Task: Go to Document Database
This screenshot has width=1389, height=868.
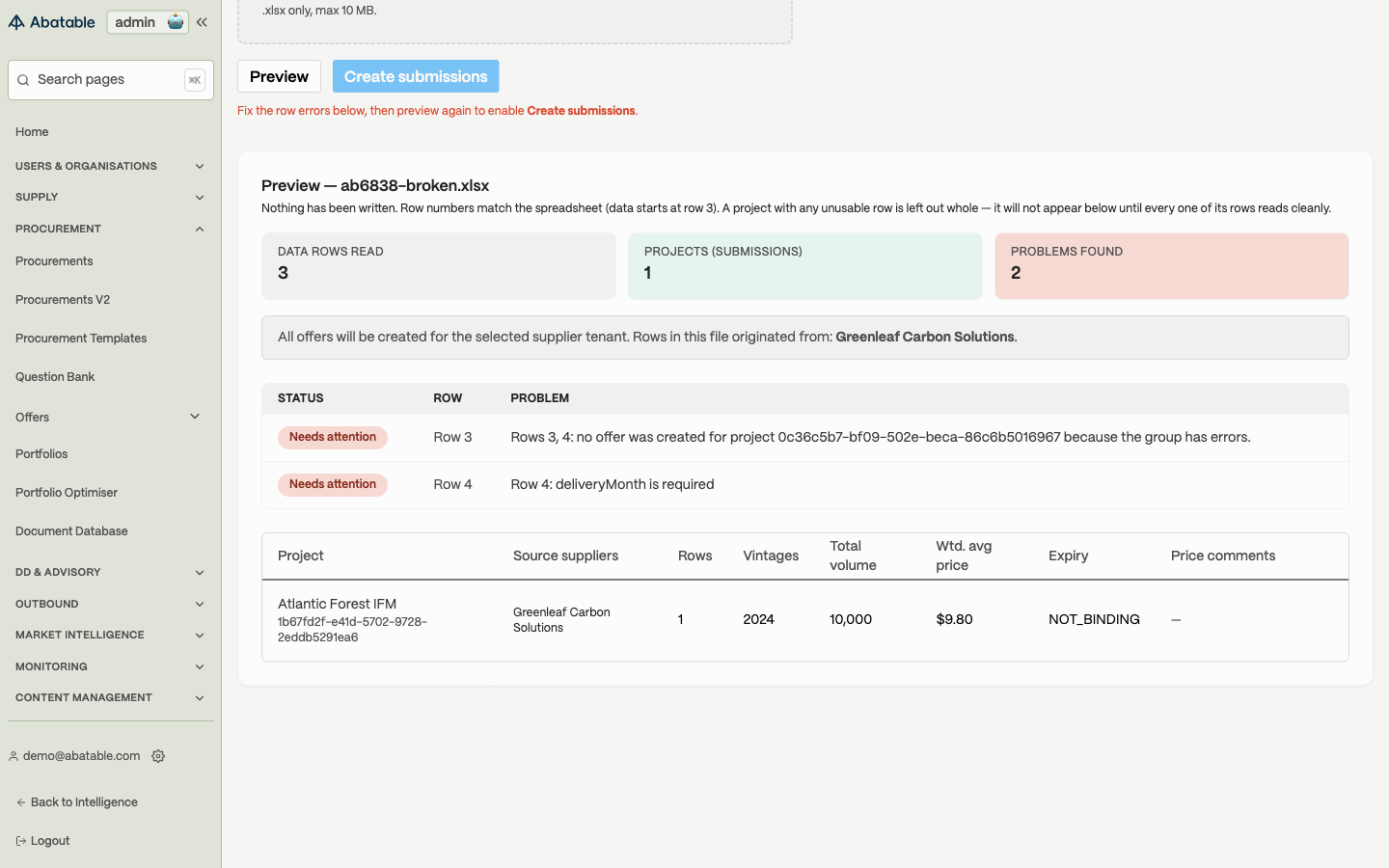Action: click(x=71, y=531)
